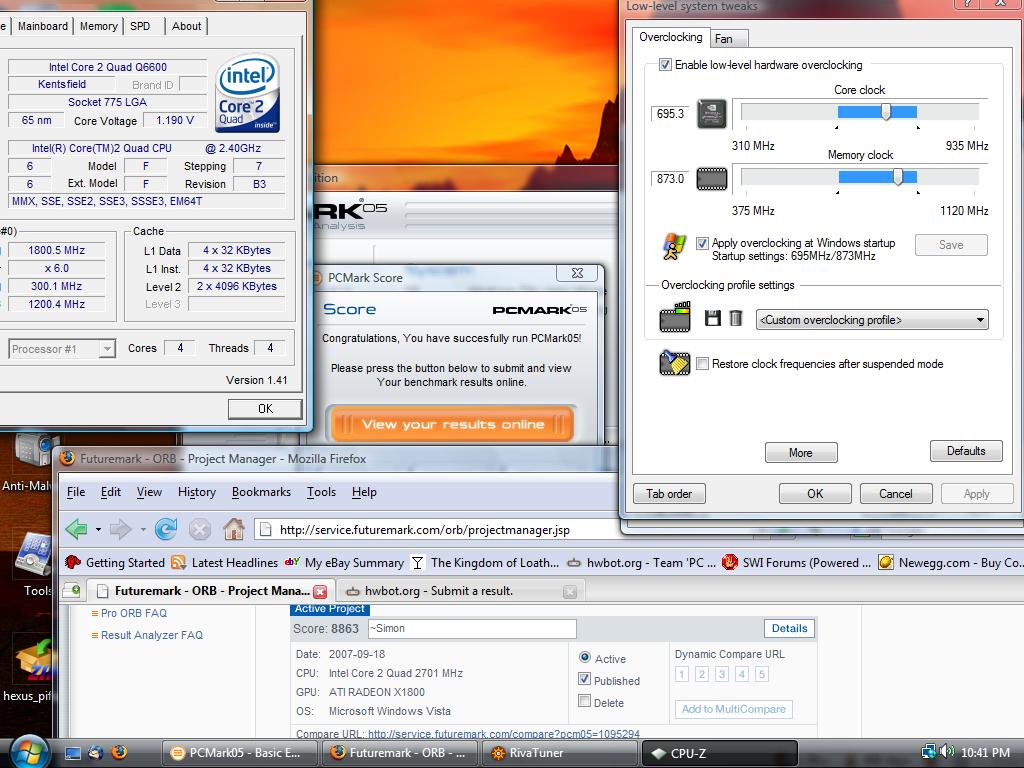This screenshot has width=1024, height=768.
Task: Open the tab list button in Firefox
Action: tap(71, 591)
